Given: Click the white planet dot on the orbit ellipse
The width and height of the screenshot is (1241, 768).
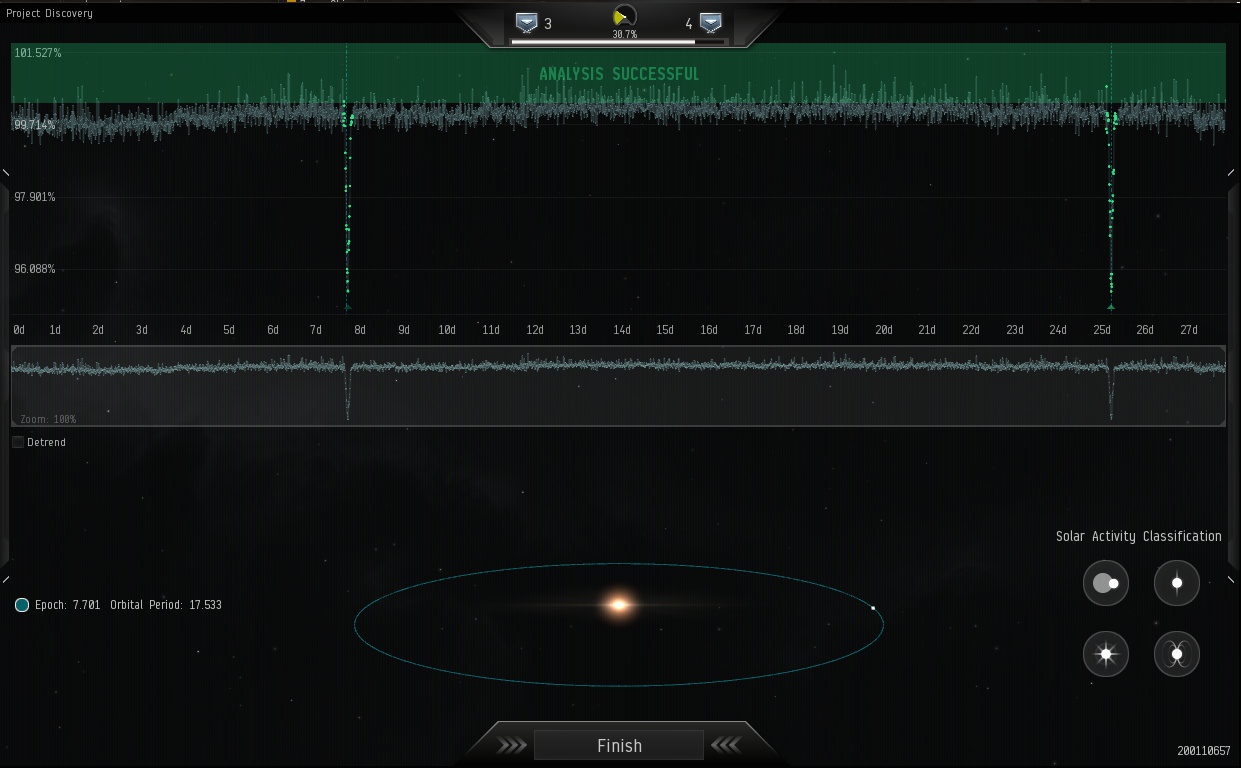Looking at the screenshot, I should coord(873,608).
